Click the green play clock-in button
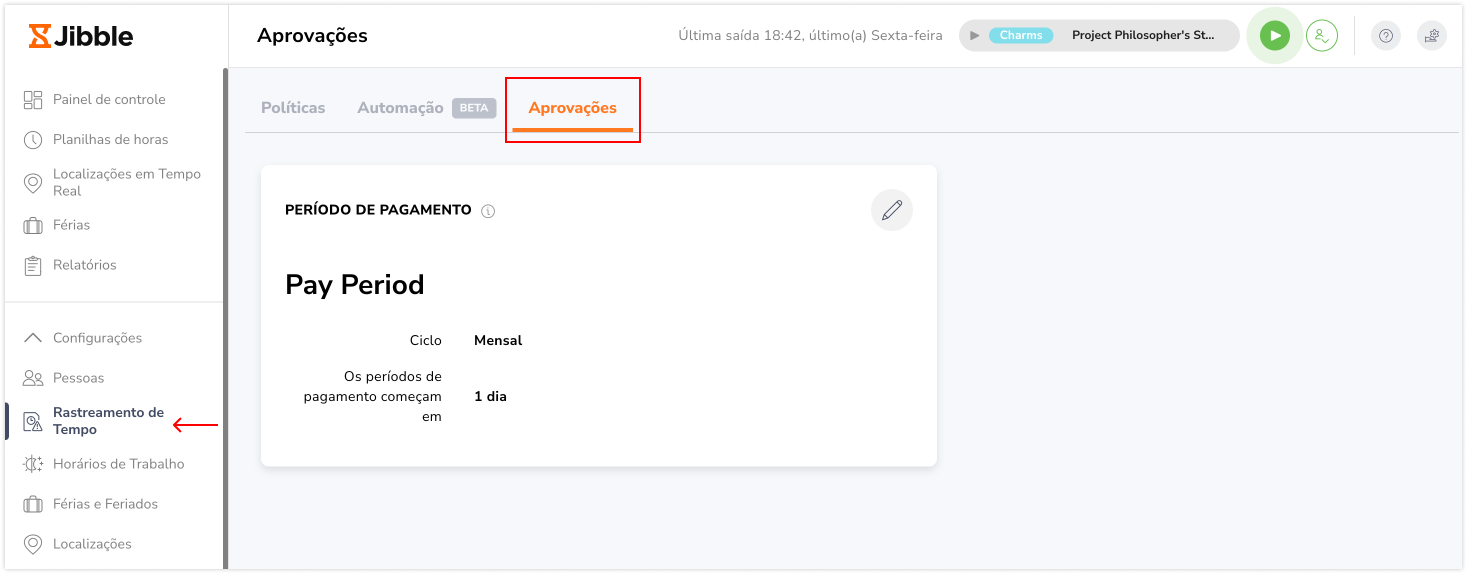The width and height of the screenshot is (1467, 574). (1274, 36)
